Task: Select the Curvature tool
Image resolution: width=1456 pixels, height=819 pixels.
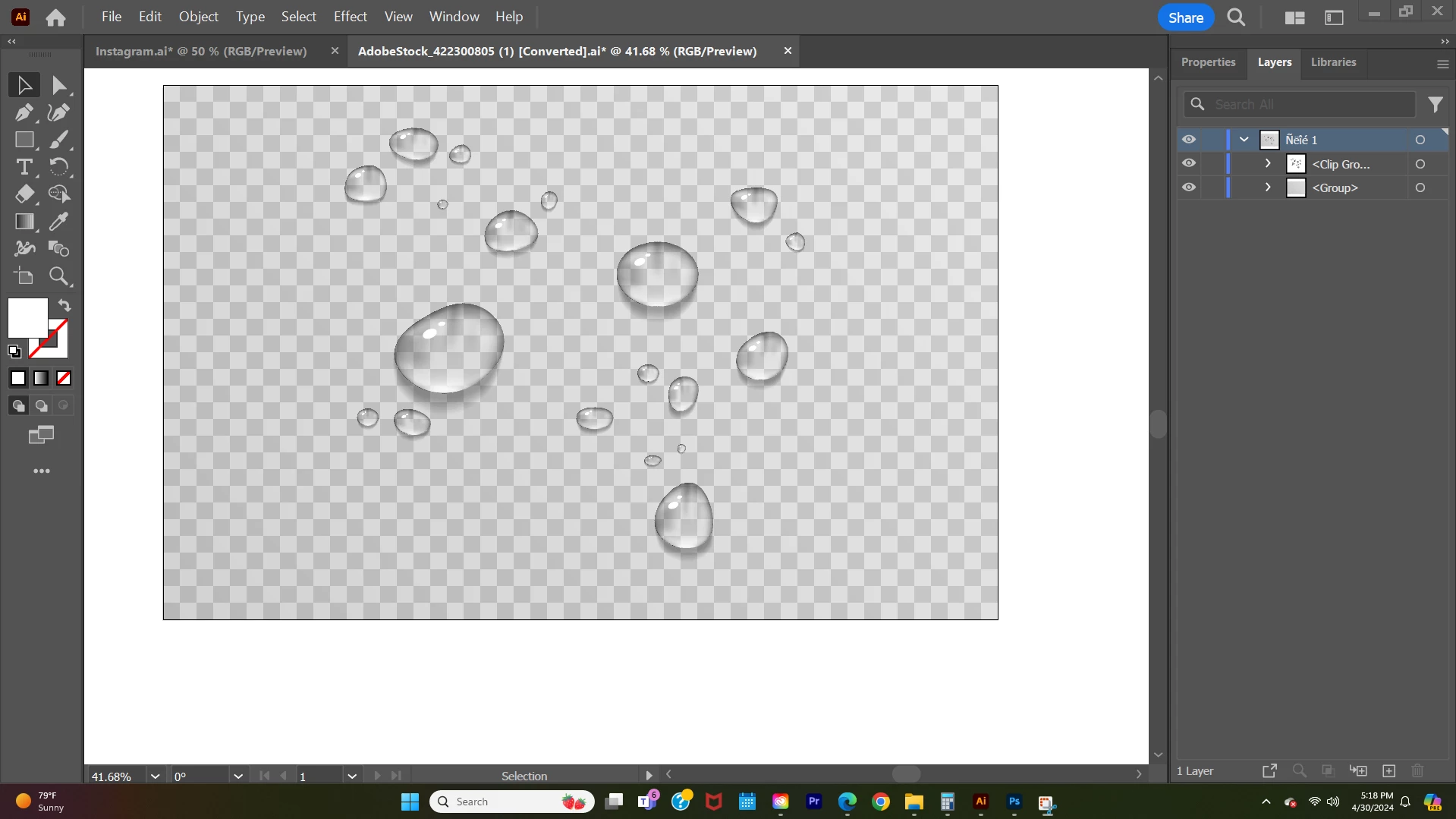Action: point(58,112)
